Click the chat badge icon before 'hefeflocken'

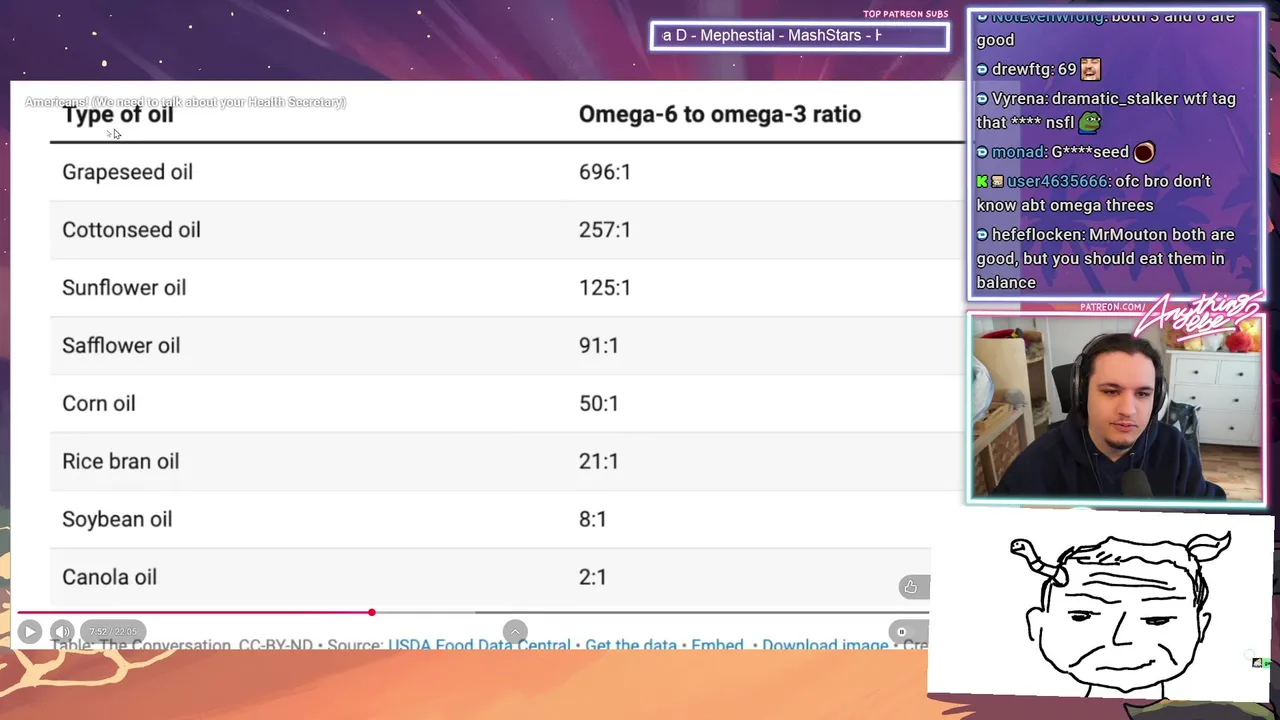click(982, 235)
